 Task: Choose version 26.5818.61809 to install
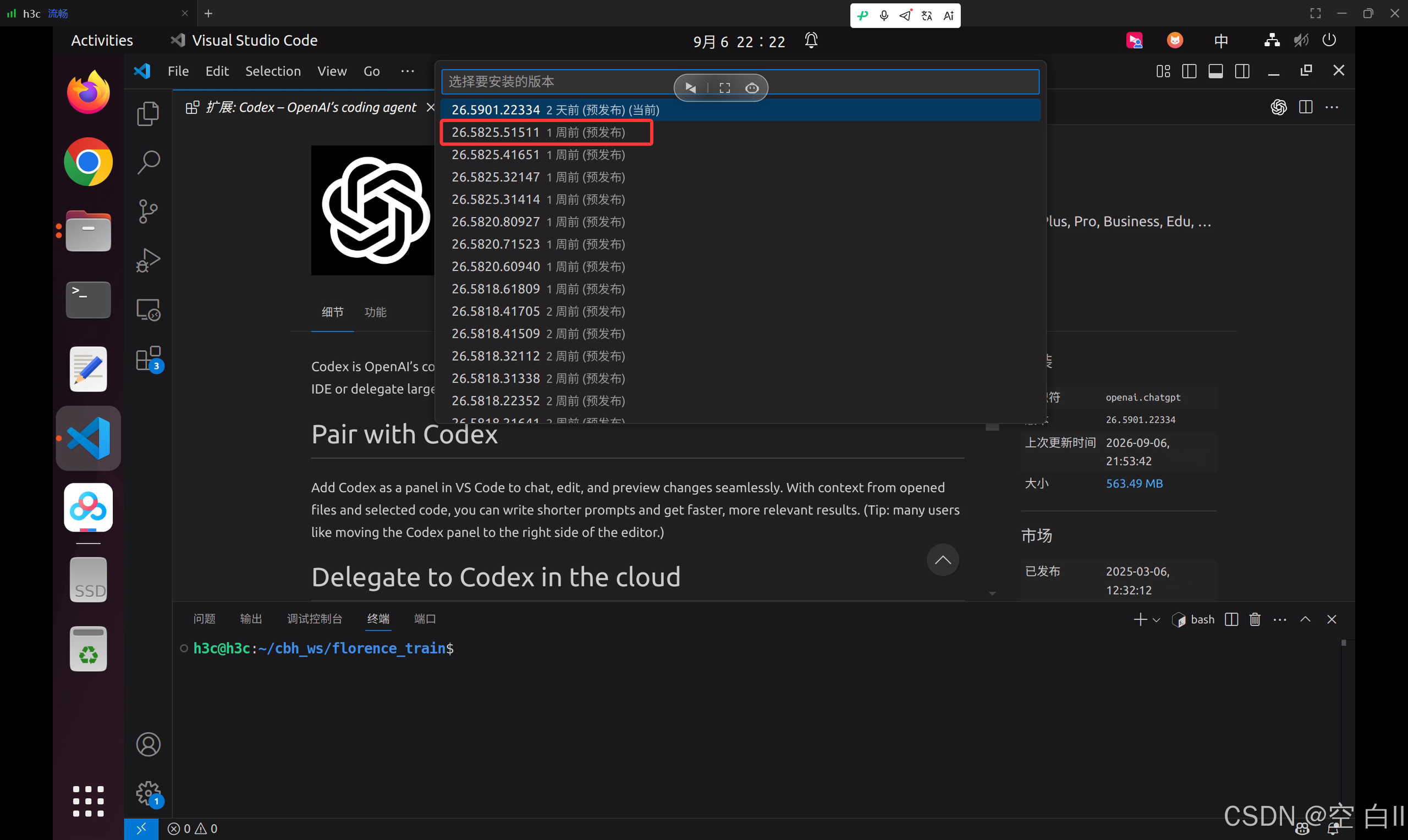(740, 289)
